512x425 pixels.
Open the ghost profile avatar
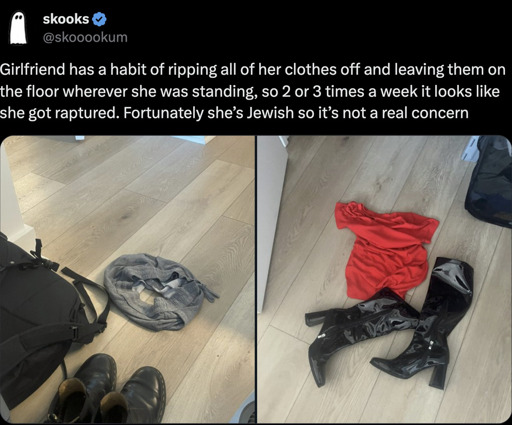18,28
